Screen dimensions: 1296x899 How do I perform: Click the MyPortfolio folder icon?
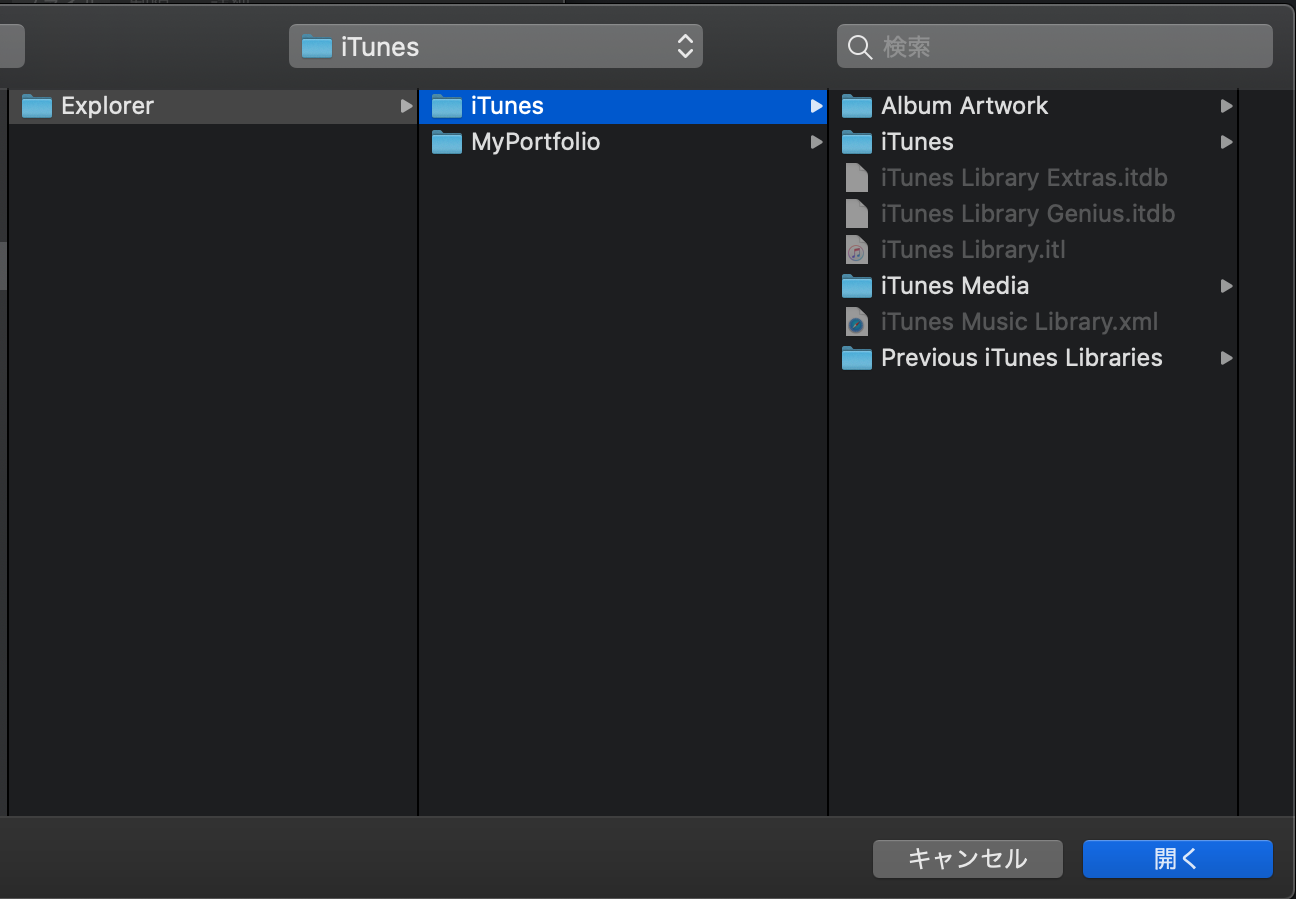(x=447, y=142)
